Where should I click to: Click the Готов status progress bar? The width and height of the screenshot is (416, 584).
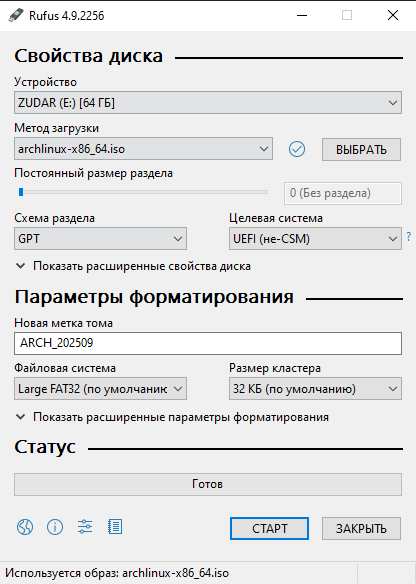[208, 484]
